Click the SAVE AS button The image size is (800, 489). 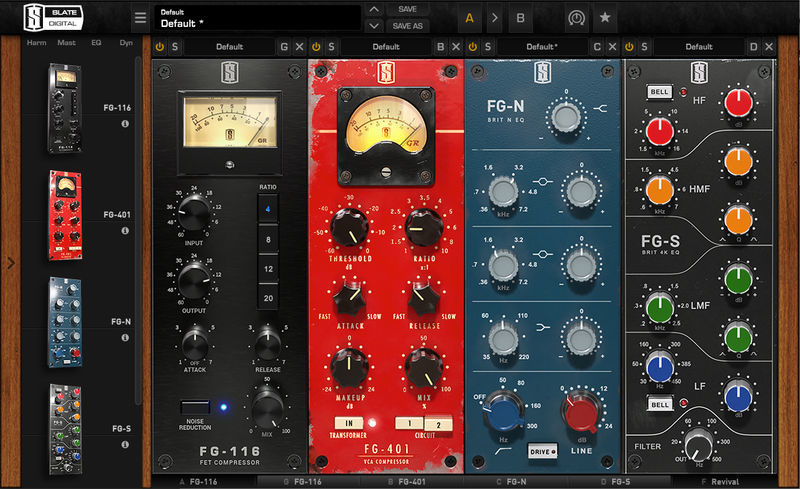click(407, 25)
